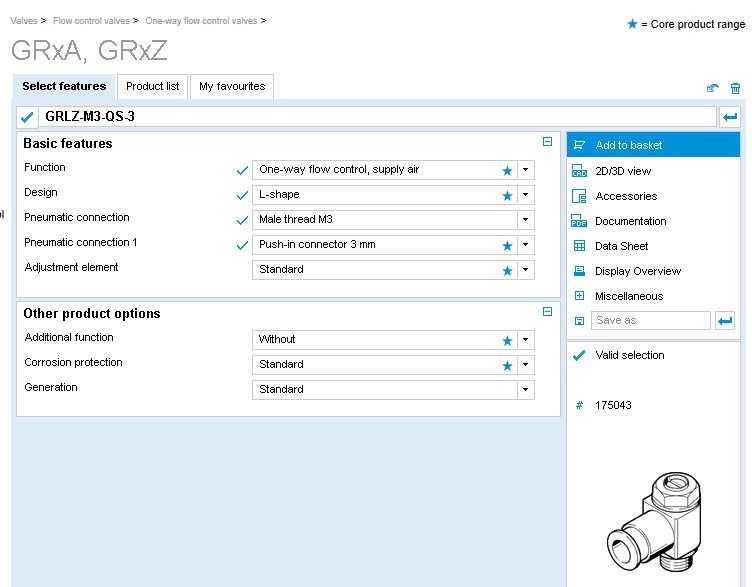Image resolution: width=752 pixels, height=587 pixels.
Task: Click the Display Overview icon
Action: 579,271
